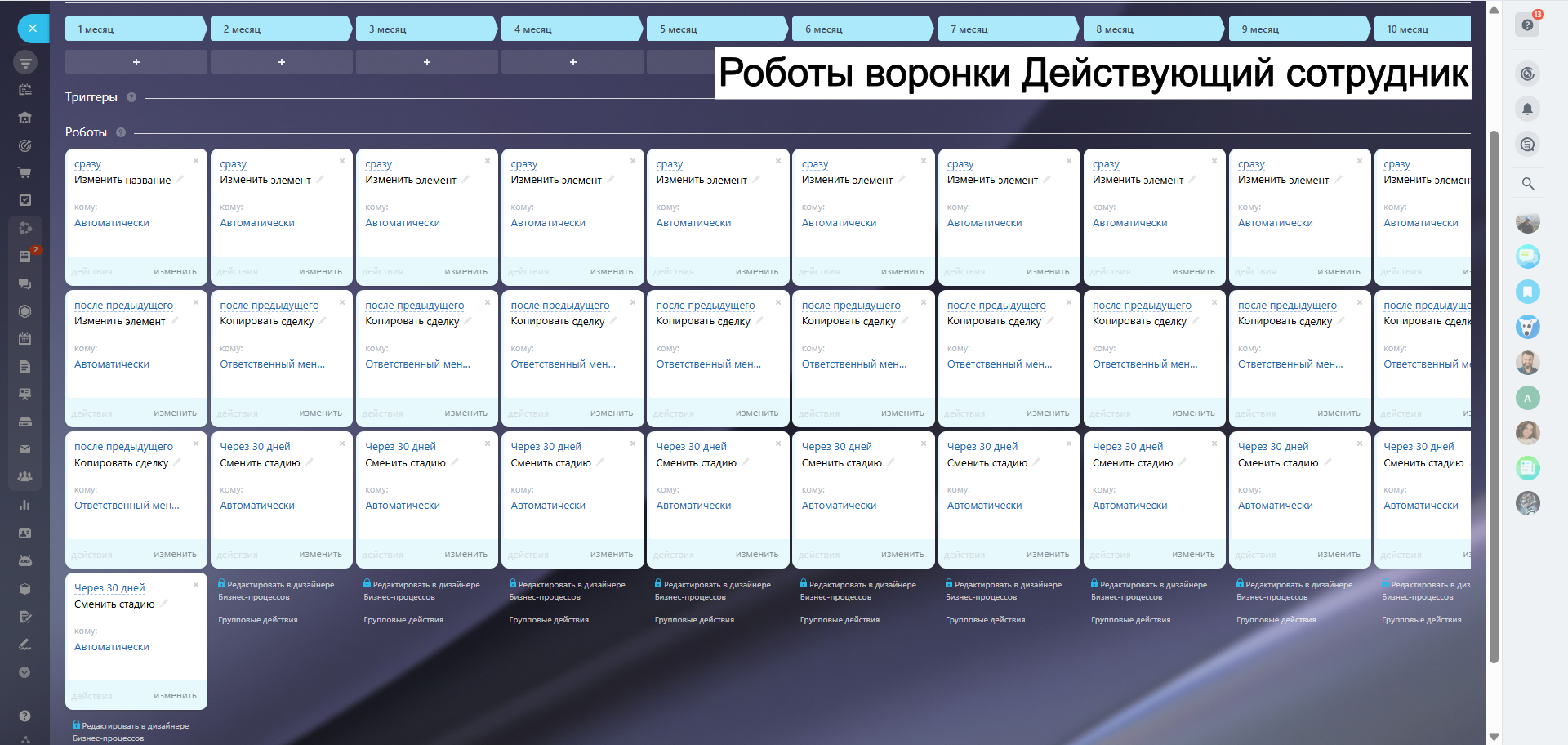Screen dimensions: 1568x745
Task: Select the 3 месяц stage tab
Action: pos(426,29)
